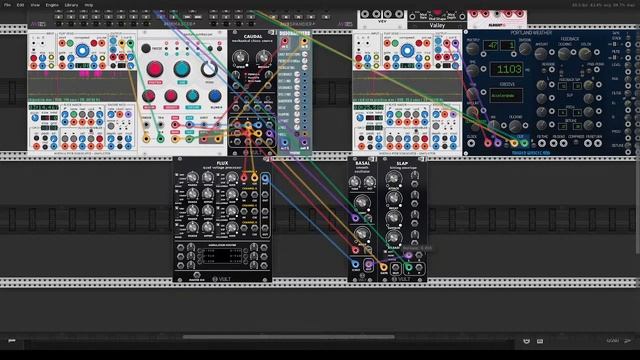
Task: Click the large white-ringed knob on white module
Action: pos(209,69)
